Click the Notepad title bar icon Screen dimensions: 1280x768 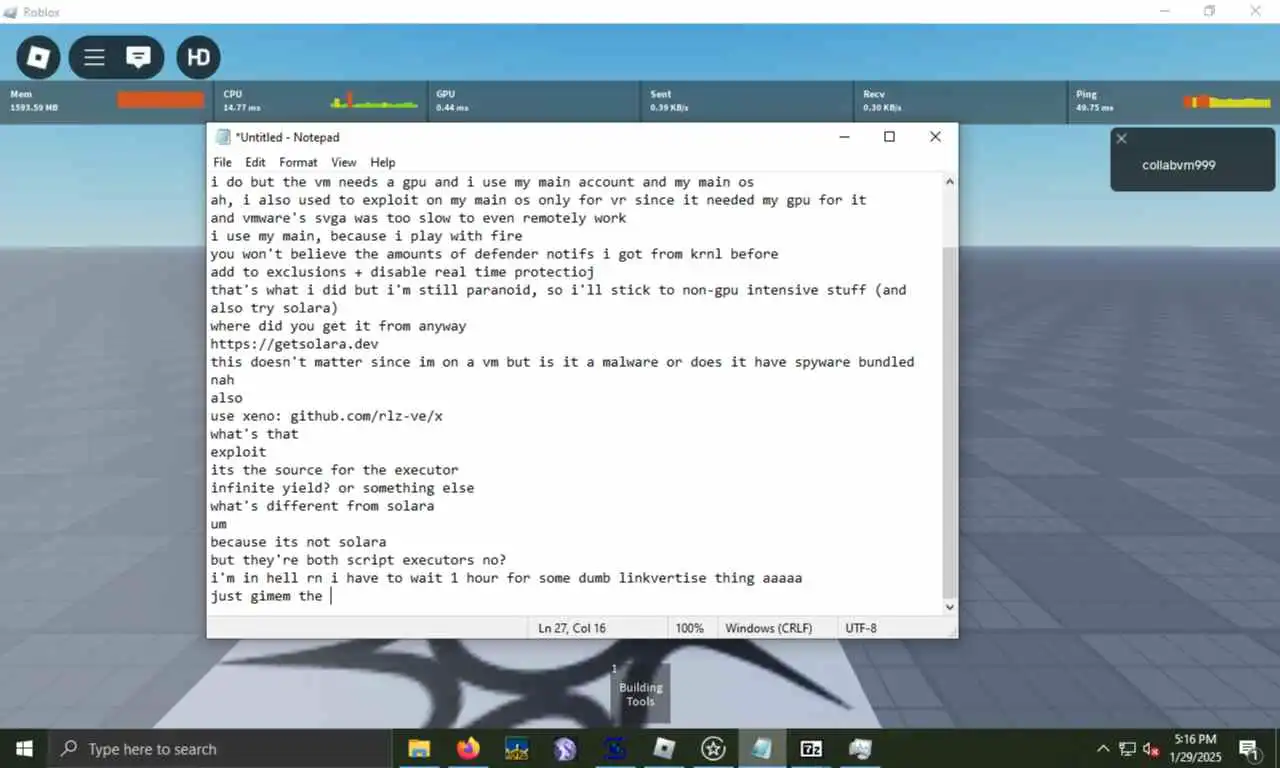click(x=222, y=137)
